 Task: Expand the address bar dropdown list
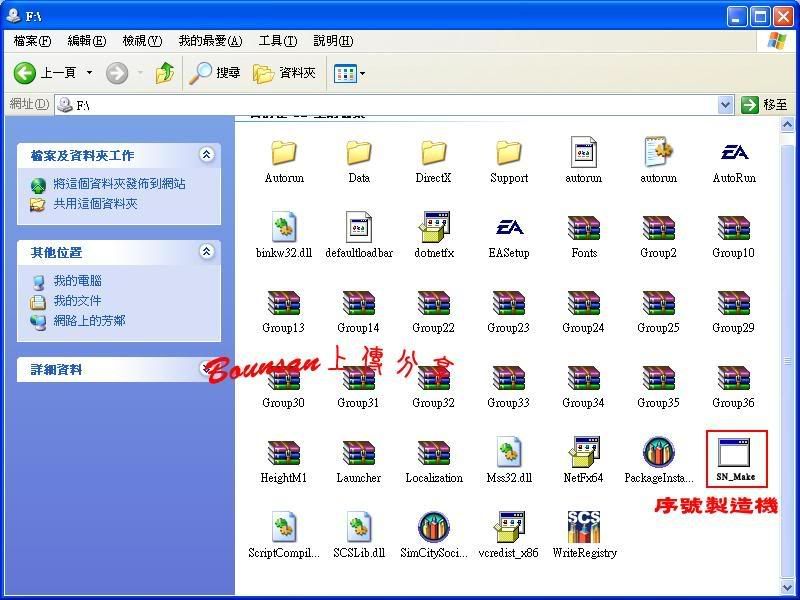click(725, 105)
